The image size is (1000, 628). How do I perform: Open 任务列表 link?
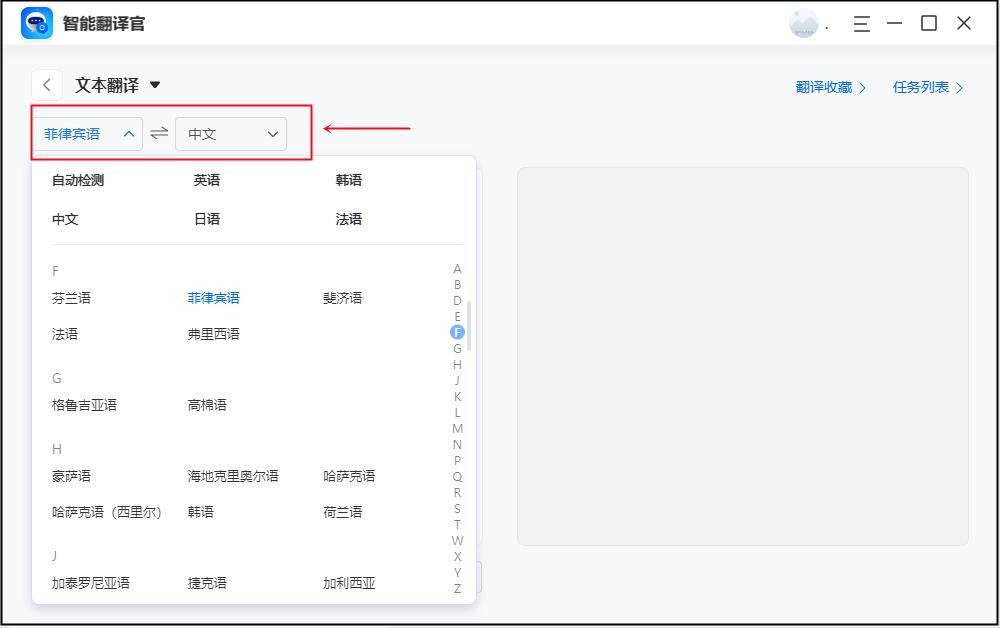pos(927,87)
